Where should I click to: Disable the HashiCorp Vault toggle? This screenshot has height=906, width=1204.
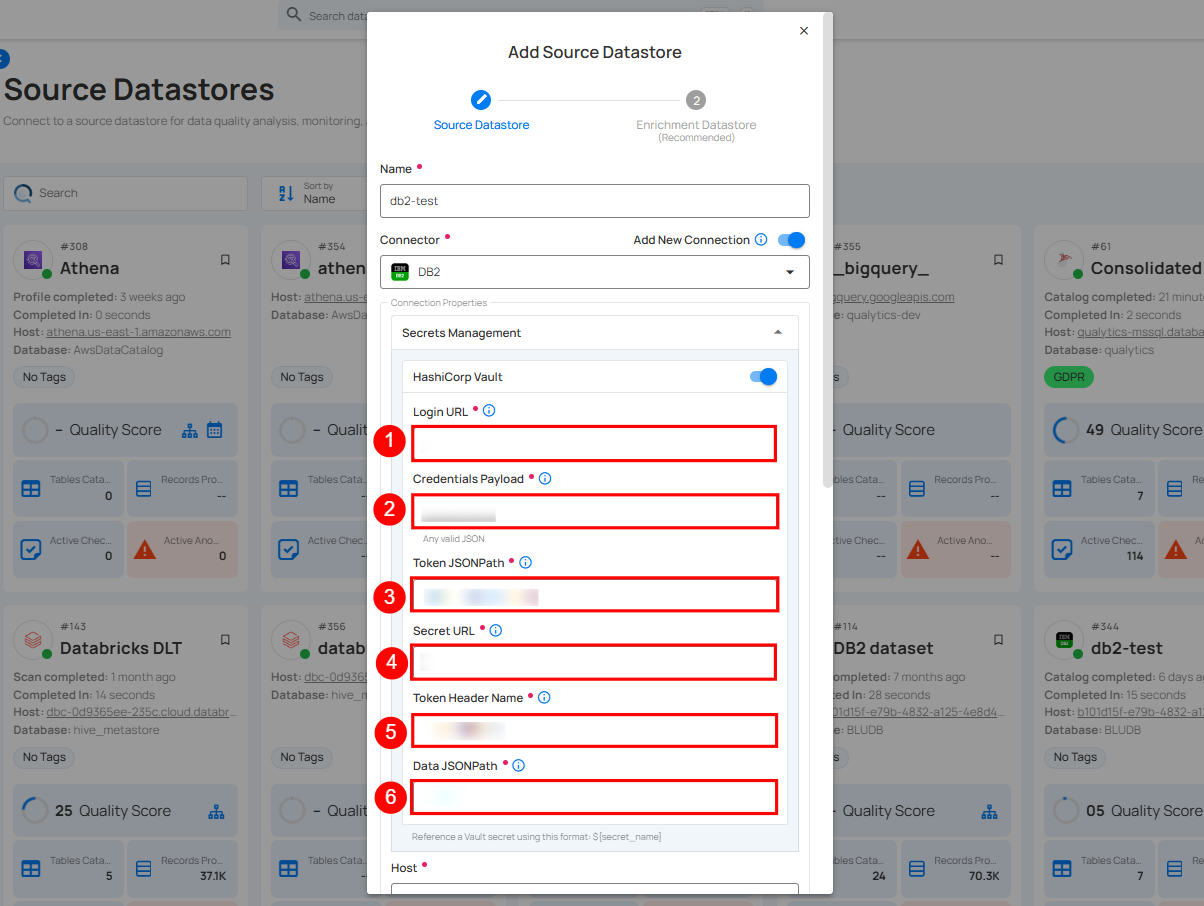tap(766, 377)
